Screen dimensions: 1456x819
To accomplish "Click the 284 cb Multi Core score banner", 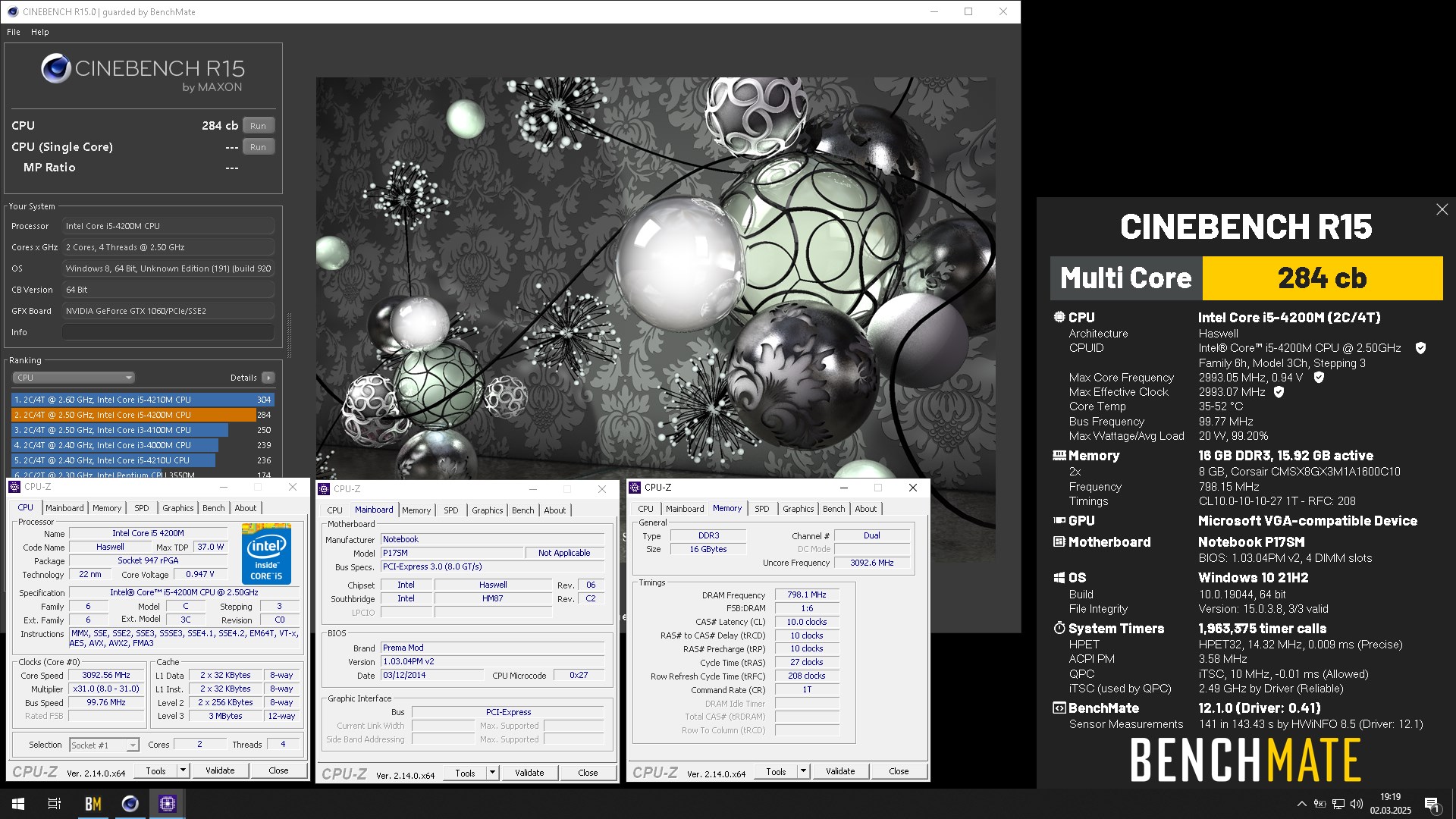I will (1322, 278).
